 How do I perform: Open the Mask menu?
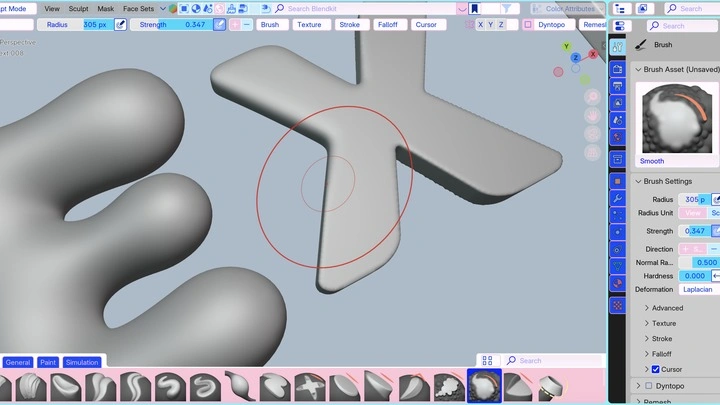(x=106, y=8)
